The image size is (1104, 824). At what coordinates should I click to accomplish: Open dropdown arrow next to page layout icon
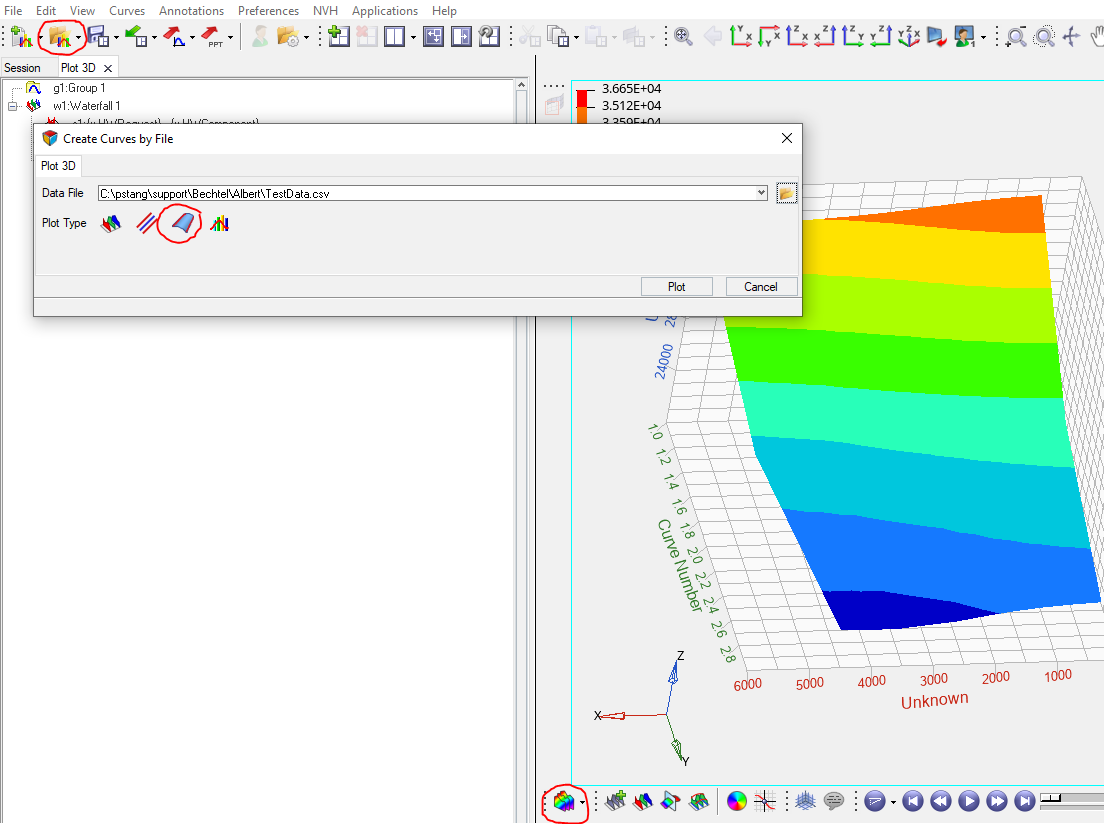(413, 37)
